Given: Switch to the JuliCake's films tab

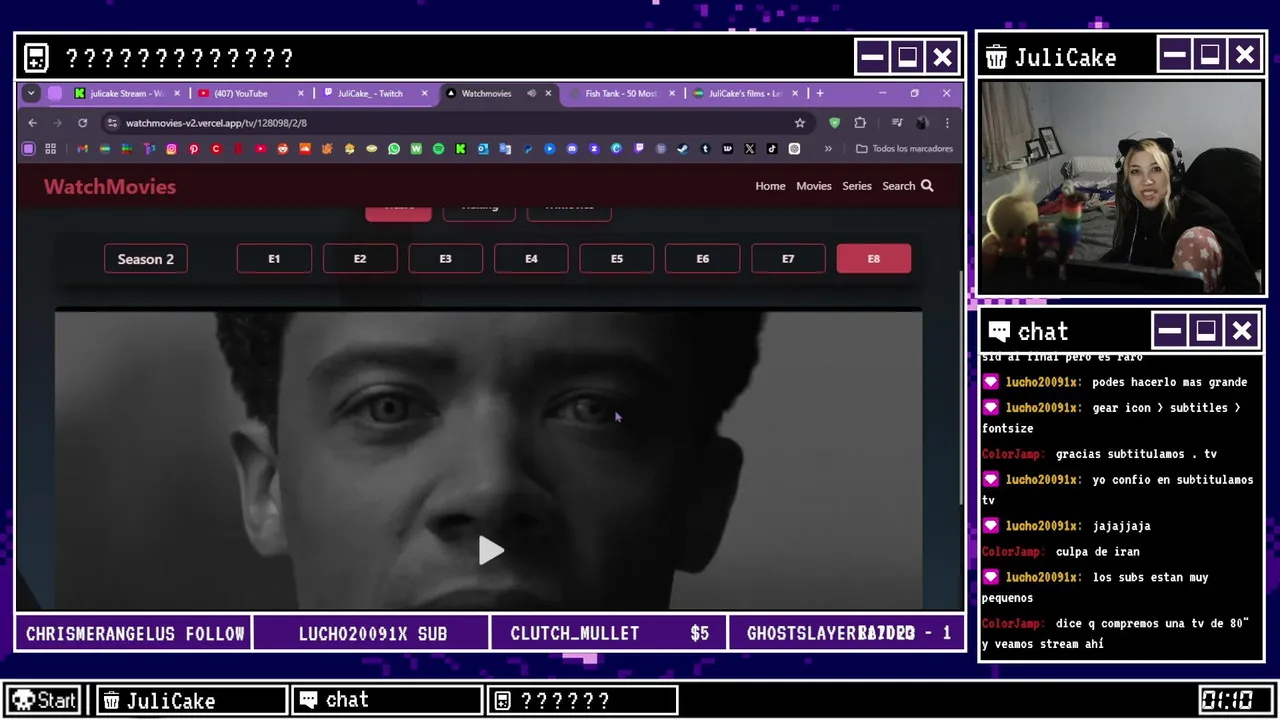Looking at the screenshot, I should (746, 93).
